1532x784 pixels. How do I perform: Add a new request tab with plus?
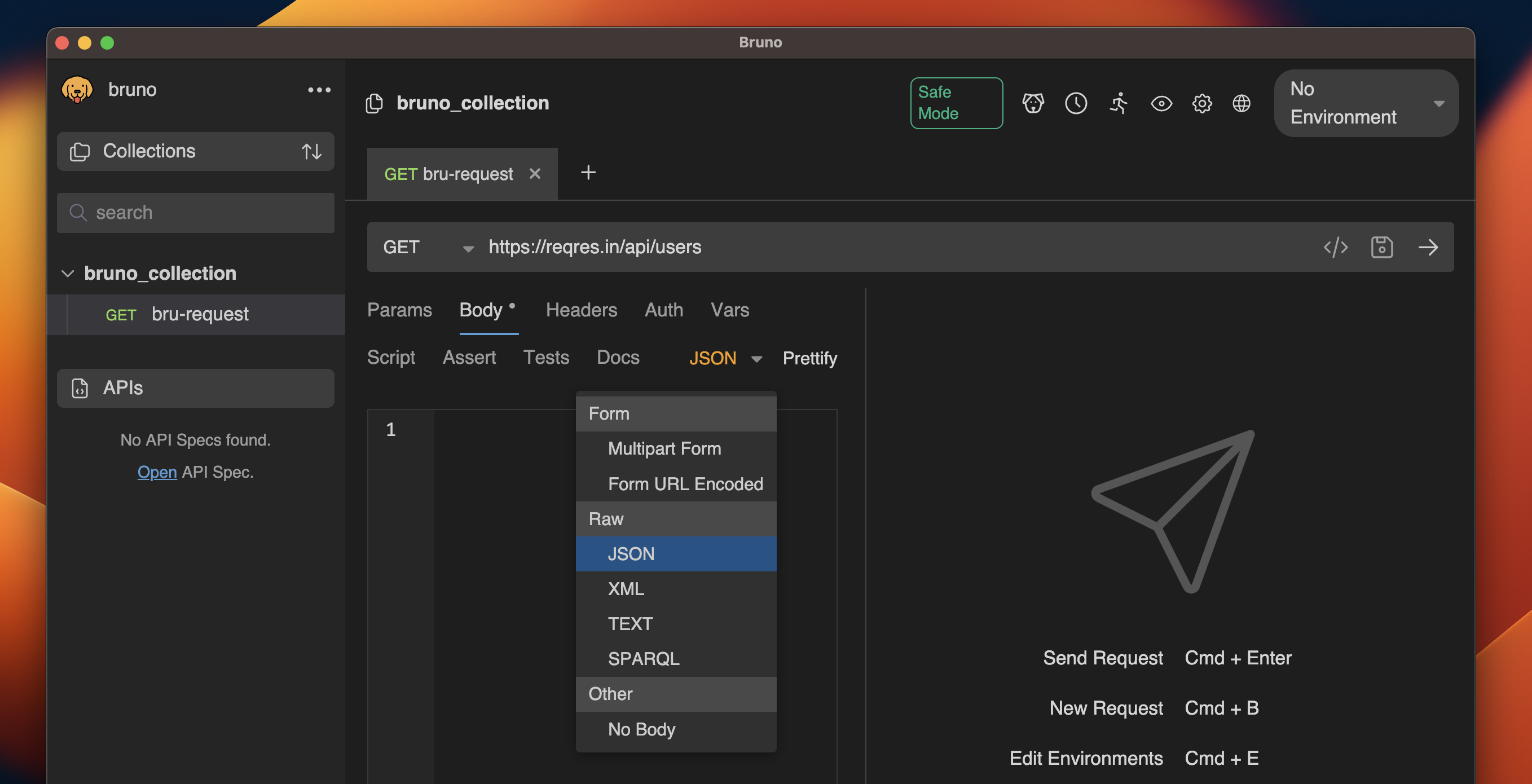click(x=588, y=173)
